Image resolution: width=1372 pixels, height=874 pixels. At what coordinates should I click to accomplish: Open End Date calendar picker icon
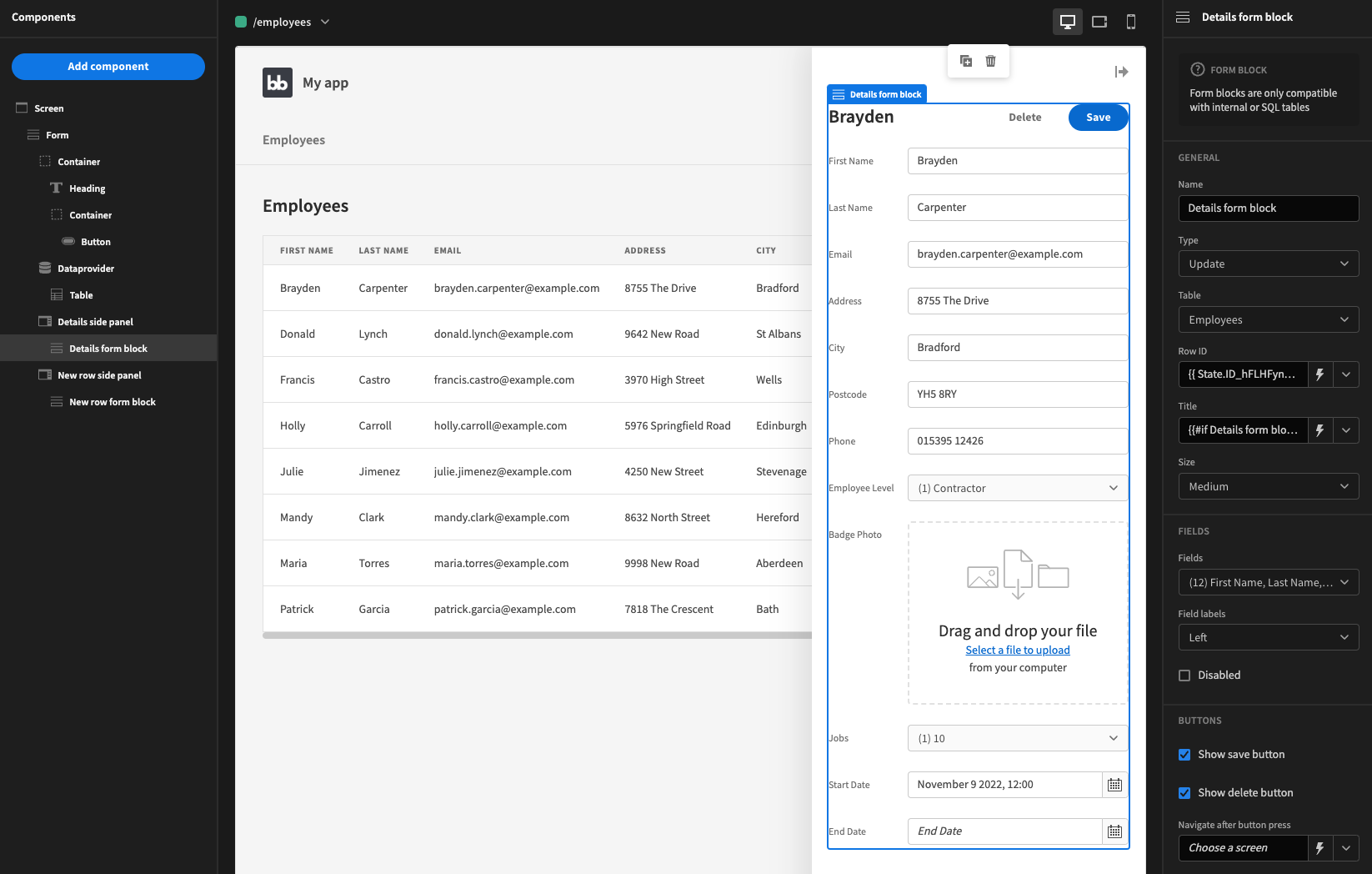[1114, 831]
